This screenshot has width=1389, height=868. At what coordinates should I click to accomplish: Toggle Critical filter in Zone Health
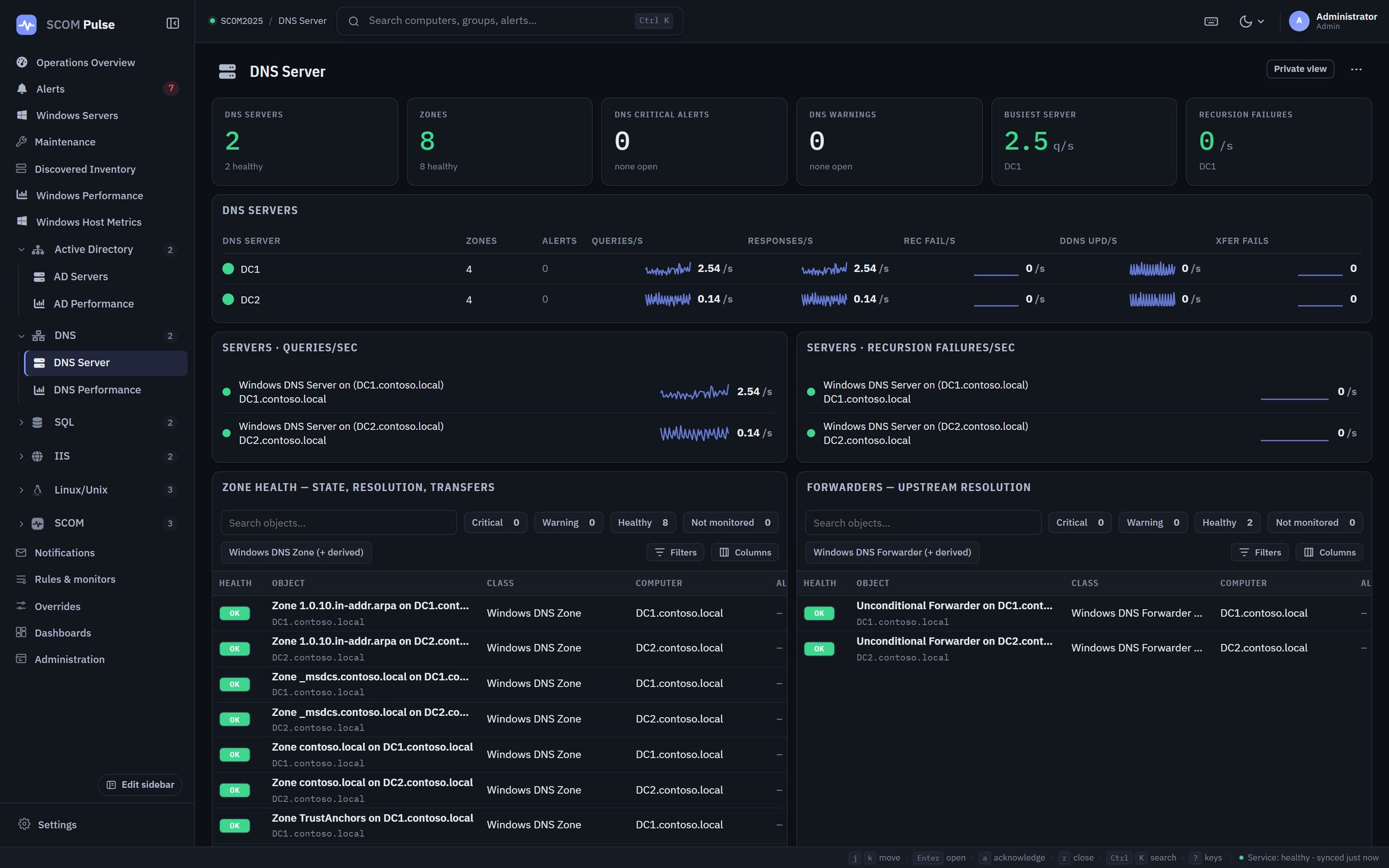[x=495, y=523]
